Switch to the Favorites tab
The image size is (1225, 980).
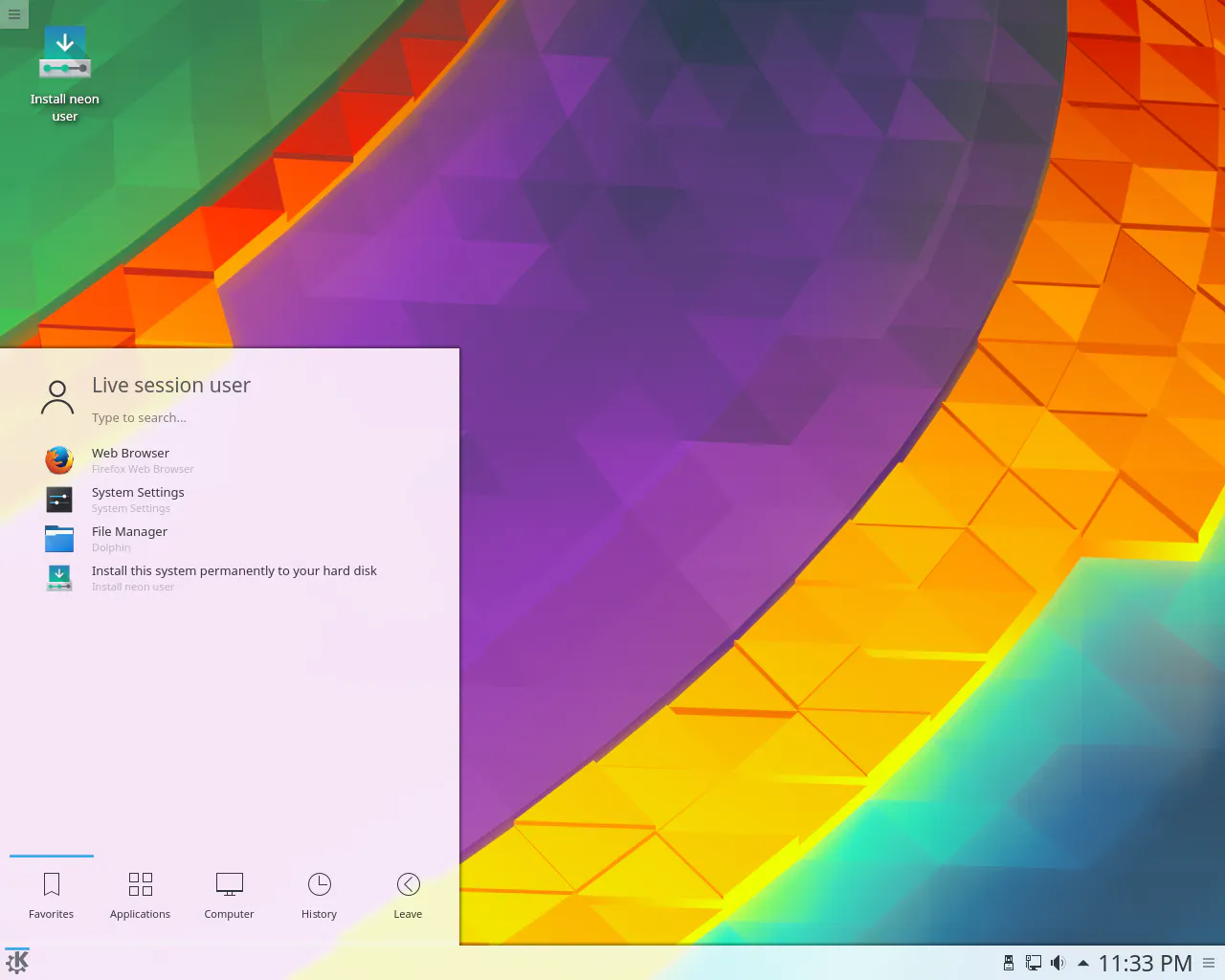click(x=52, y=896)
